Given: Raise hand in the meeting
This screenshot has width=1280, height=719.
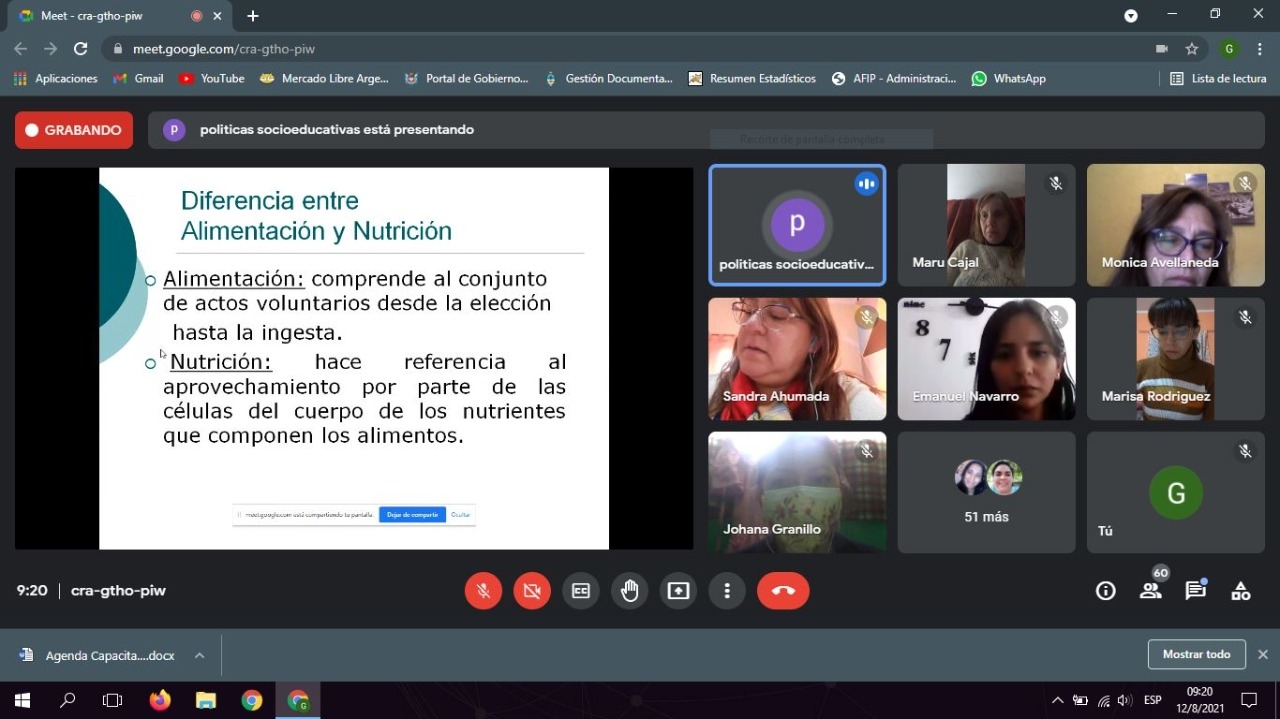Looking at the screenshot, I should (629, 591).
